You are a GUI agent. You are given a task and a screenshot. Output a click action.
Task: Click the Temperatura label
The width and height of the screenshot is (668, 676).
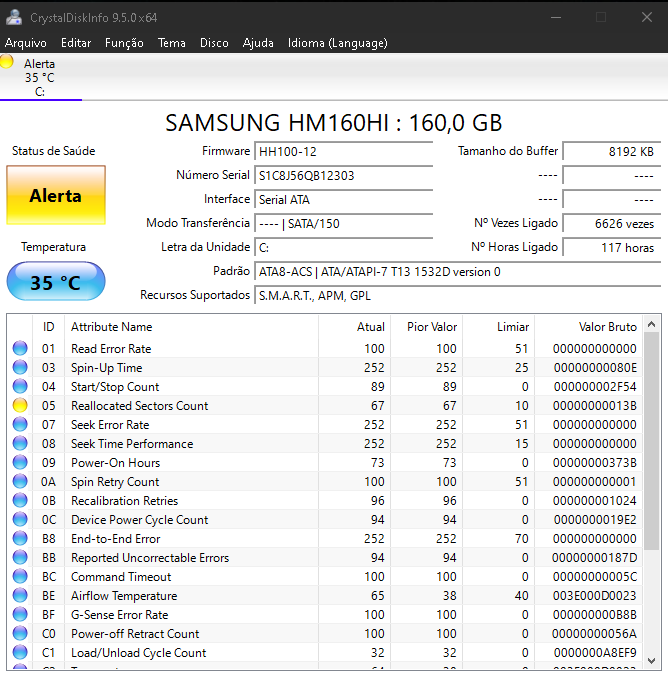pyautogui.click(x=53, y=247)
